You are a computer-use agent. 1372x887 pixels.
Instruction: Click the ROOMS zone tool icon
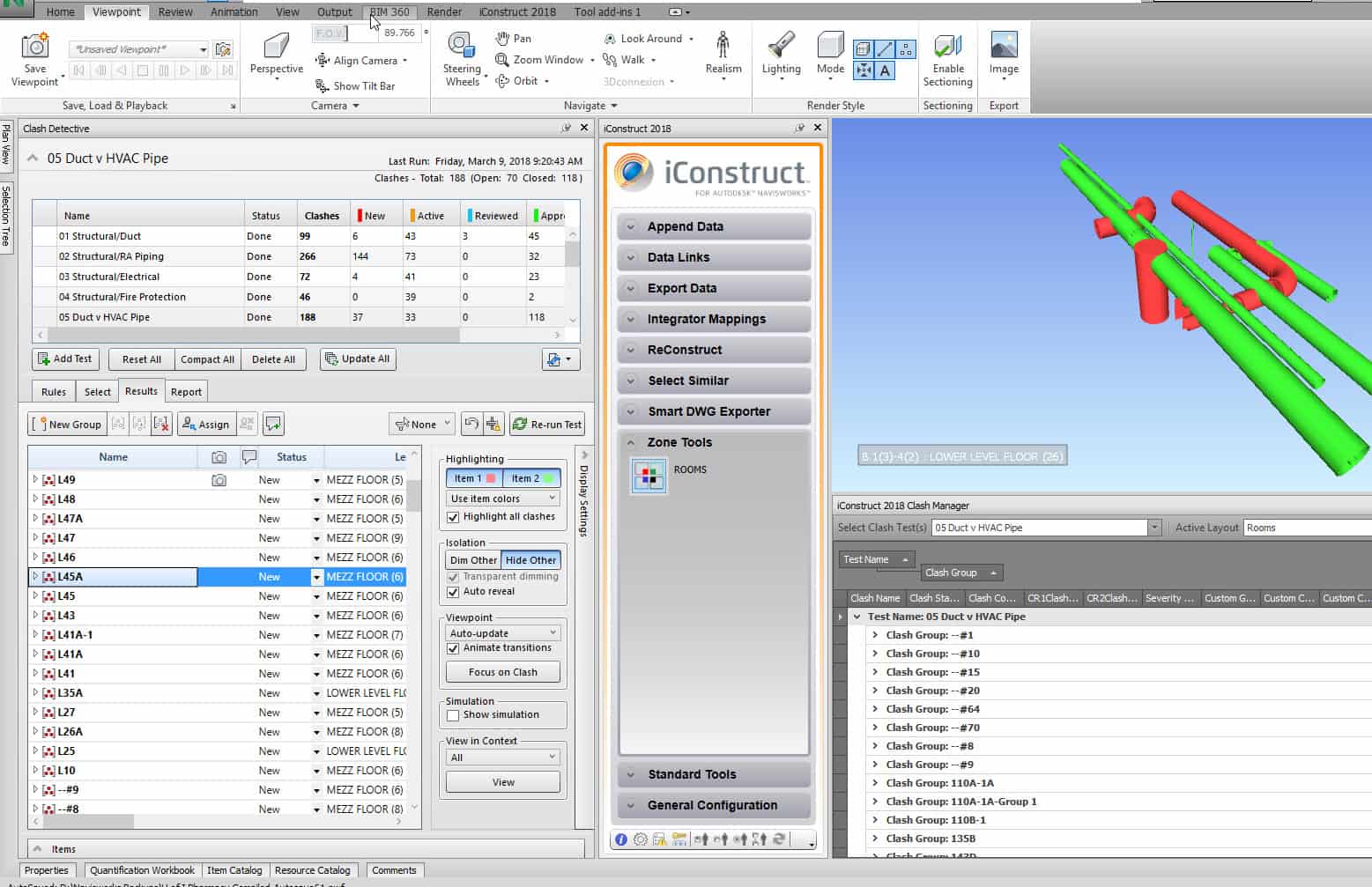649,477
